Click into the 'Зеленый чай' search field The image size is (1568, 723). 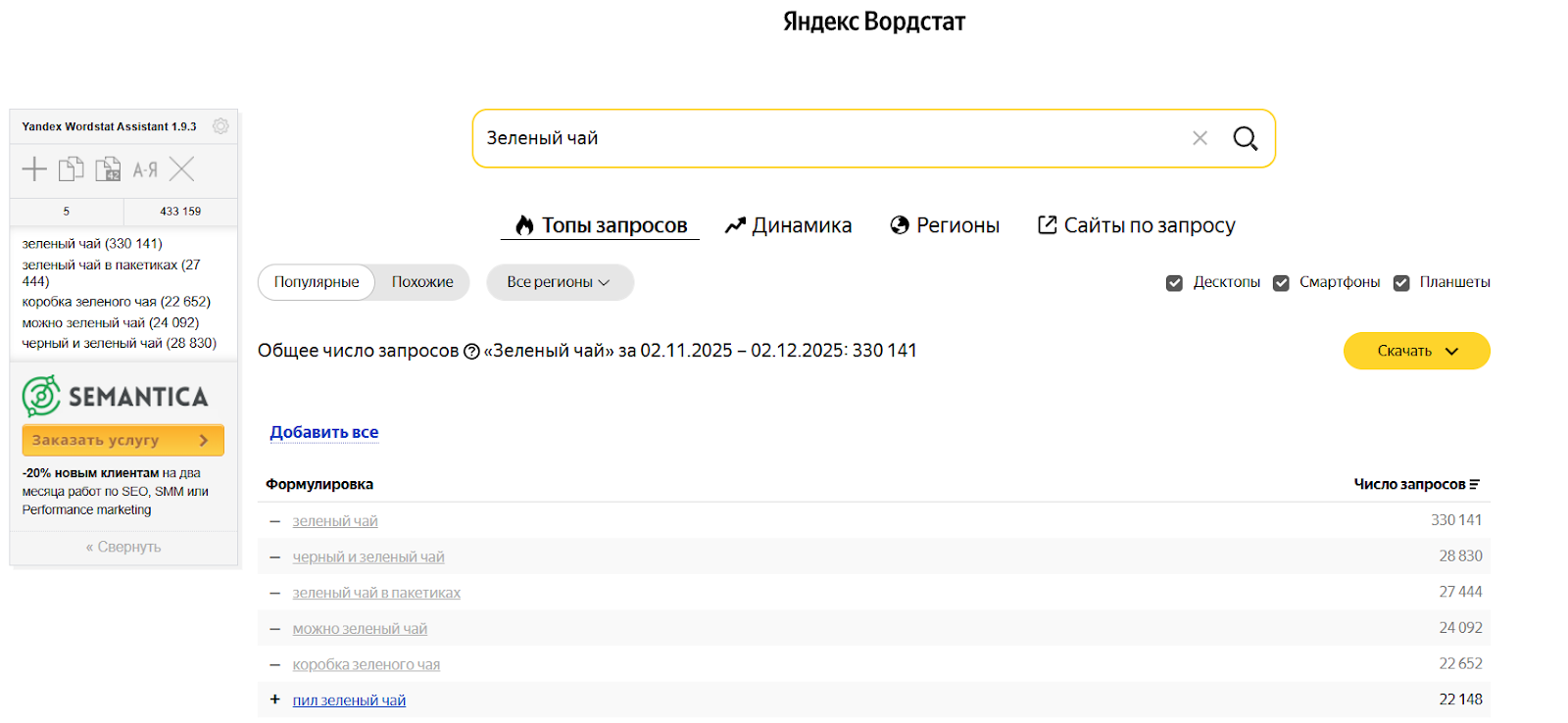click(823, 138)
